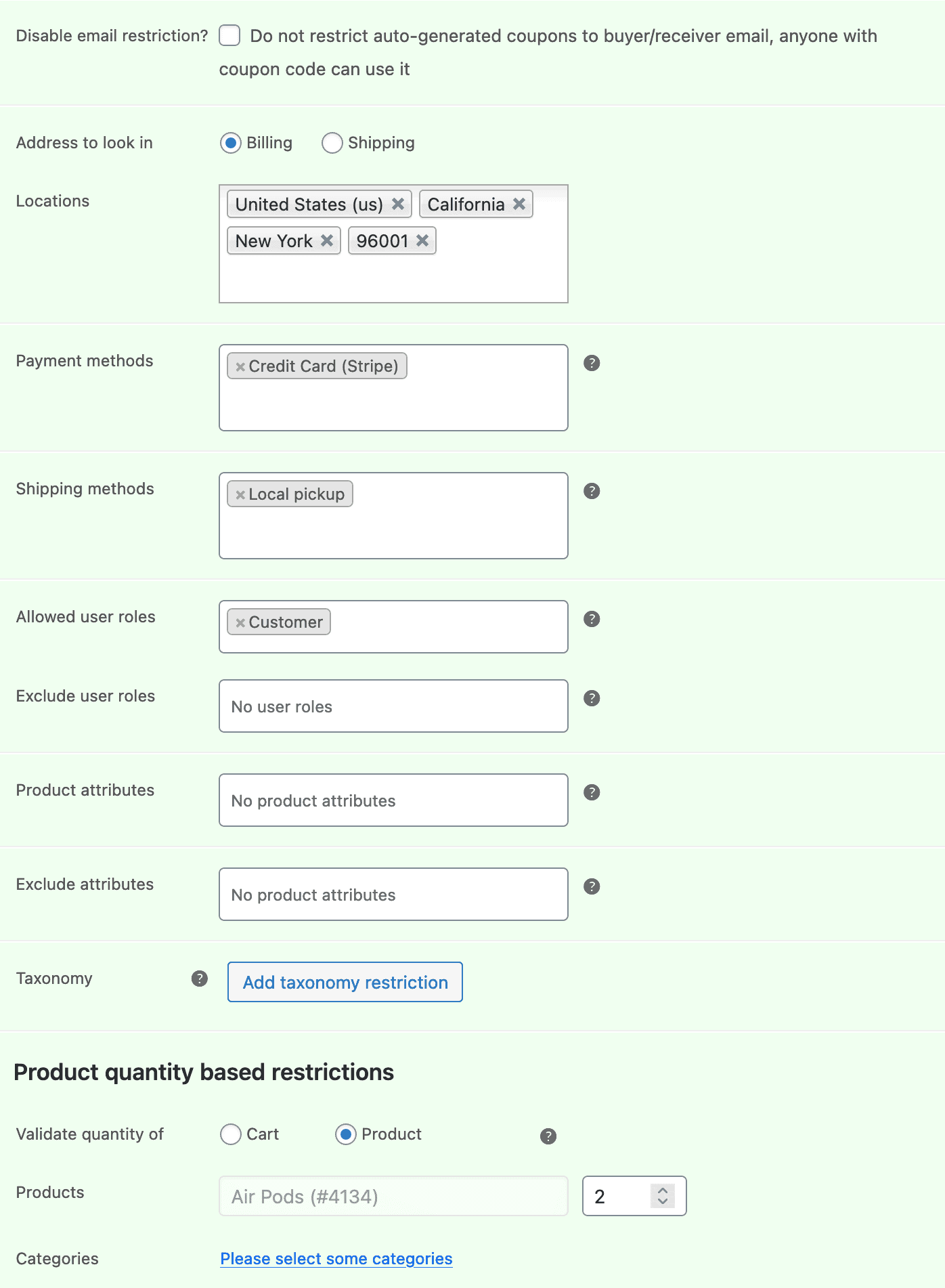Select Shipping as address to look in
Image resolution: width=945 pixels, height=1288 pixels.
click(332, 143)
